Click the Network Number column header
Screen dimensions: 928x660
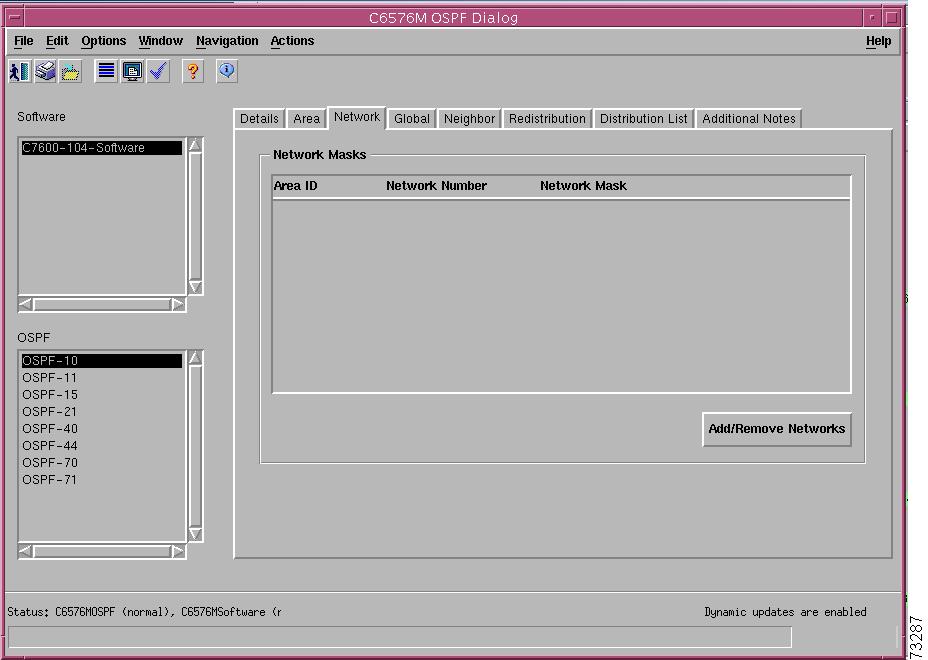tap(436, 186)
